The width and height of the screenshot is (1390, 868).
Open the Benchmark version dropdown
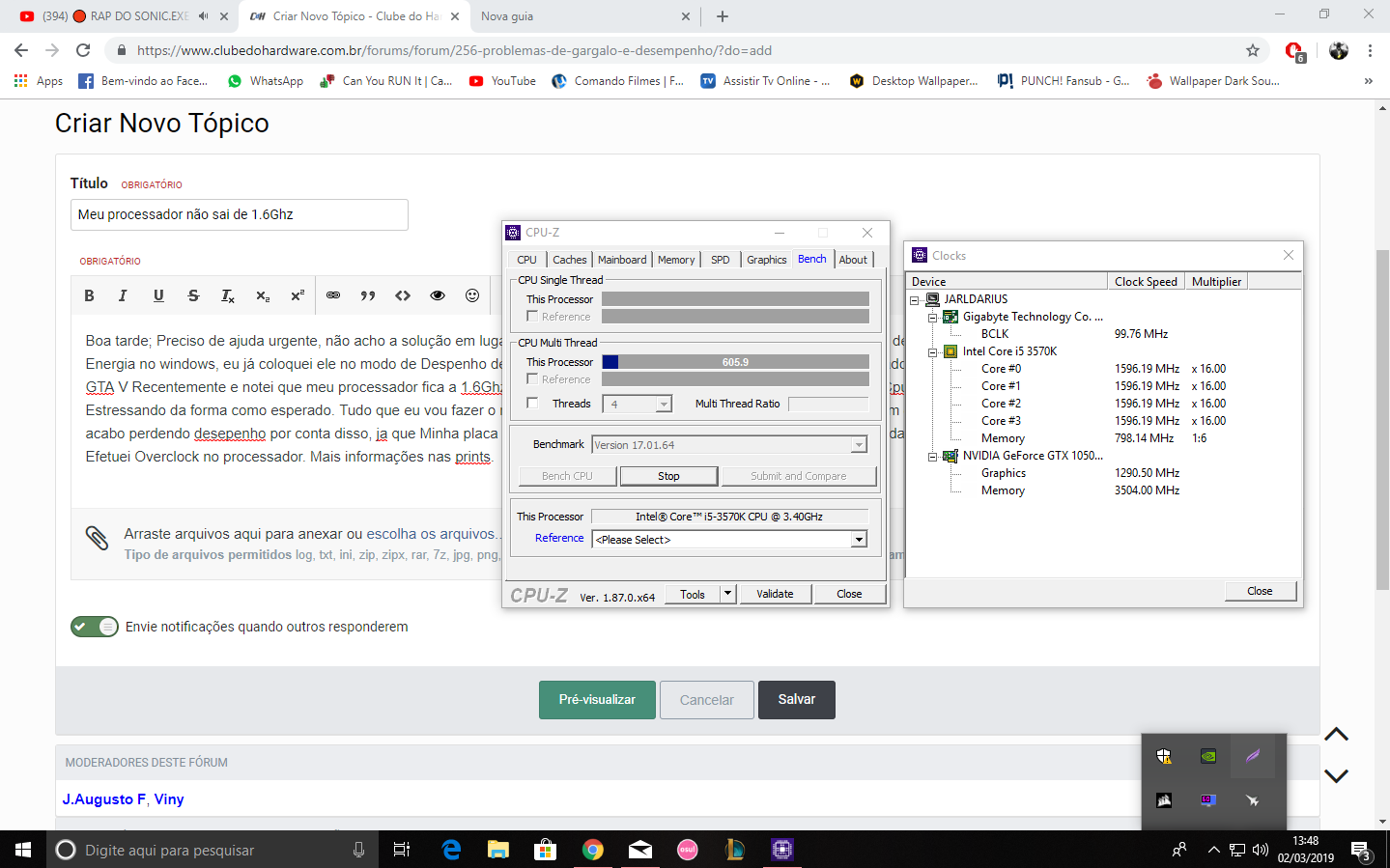[859, 445]
